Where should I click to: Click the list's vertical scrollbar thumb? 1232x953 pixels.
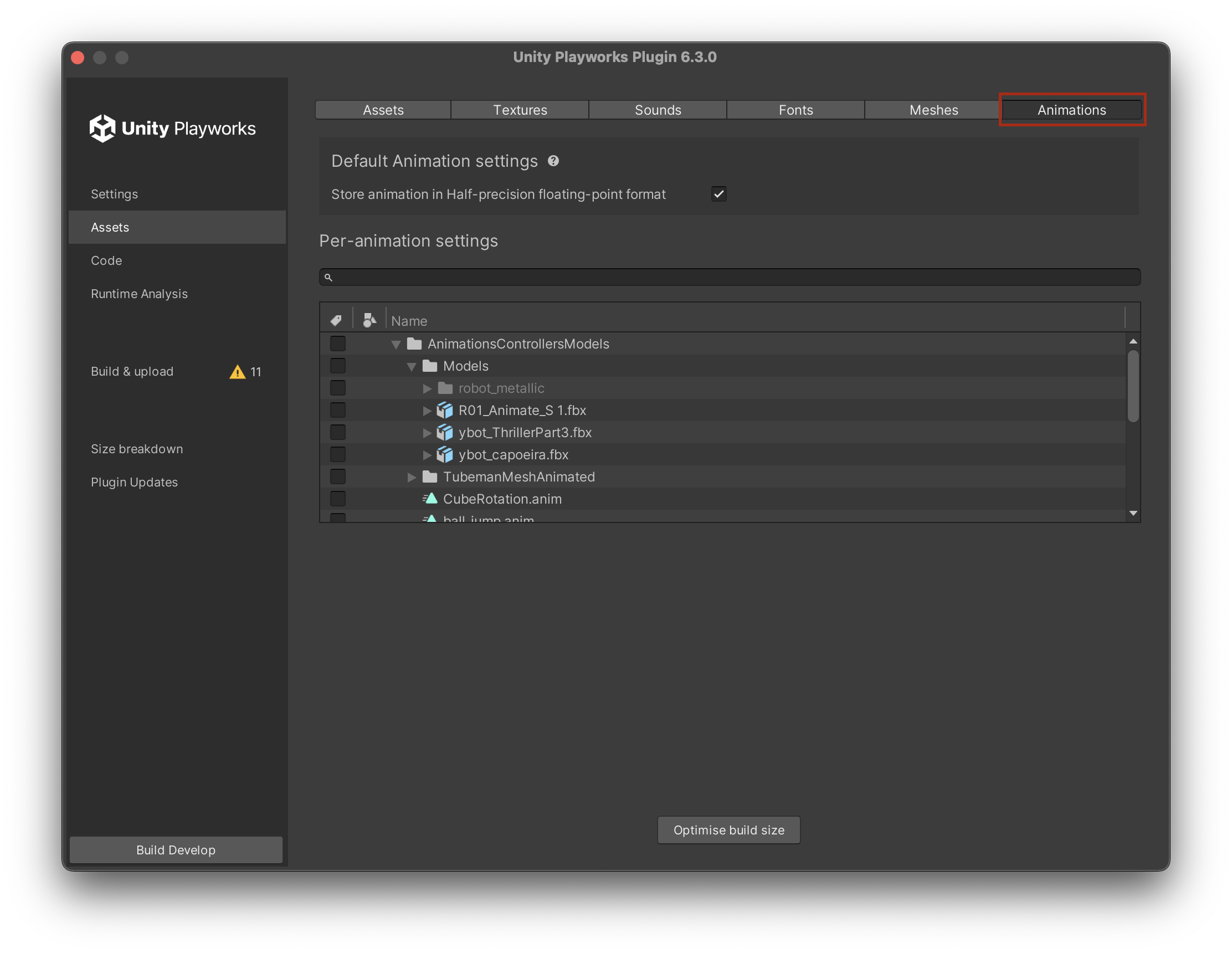click(x=1133, y=387)
